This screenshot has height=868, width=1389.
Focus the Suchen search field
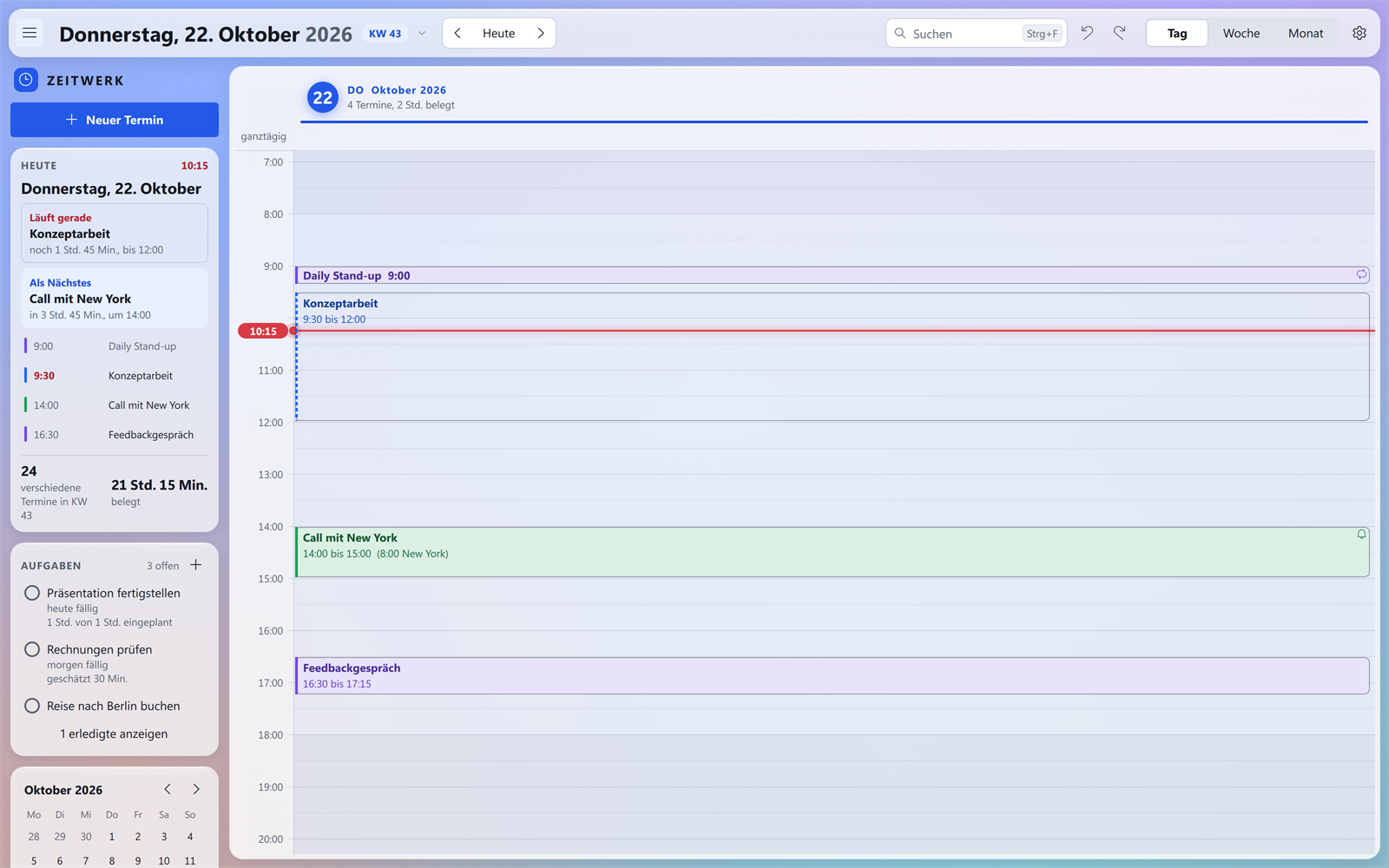tap(976, 33)
